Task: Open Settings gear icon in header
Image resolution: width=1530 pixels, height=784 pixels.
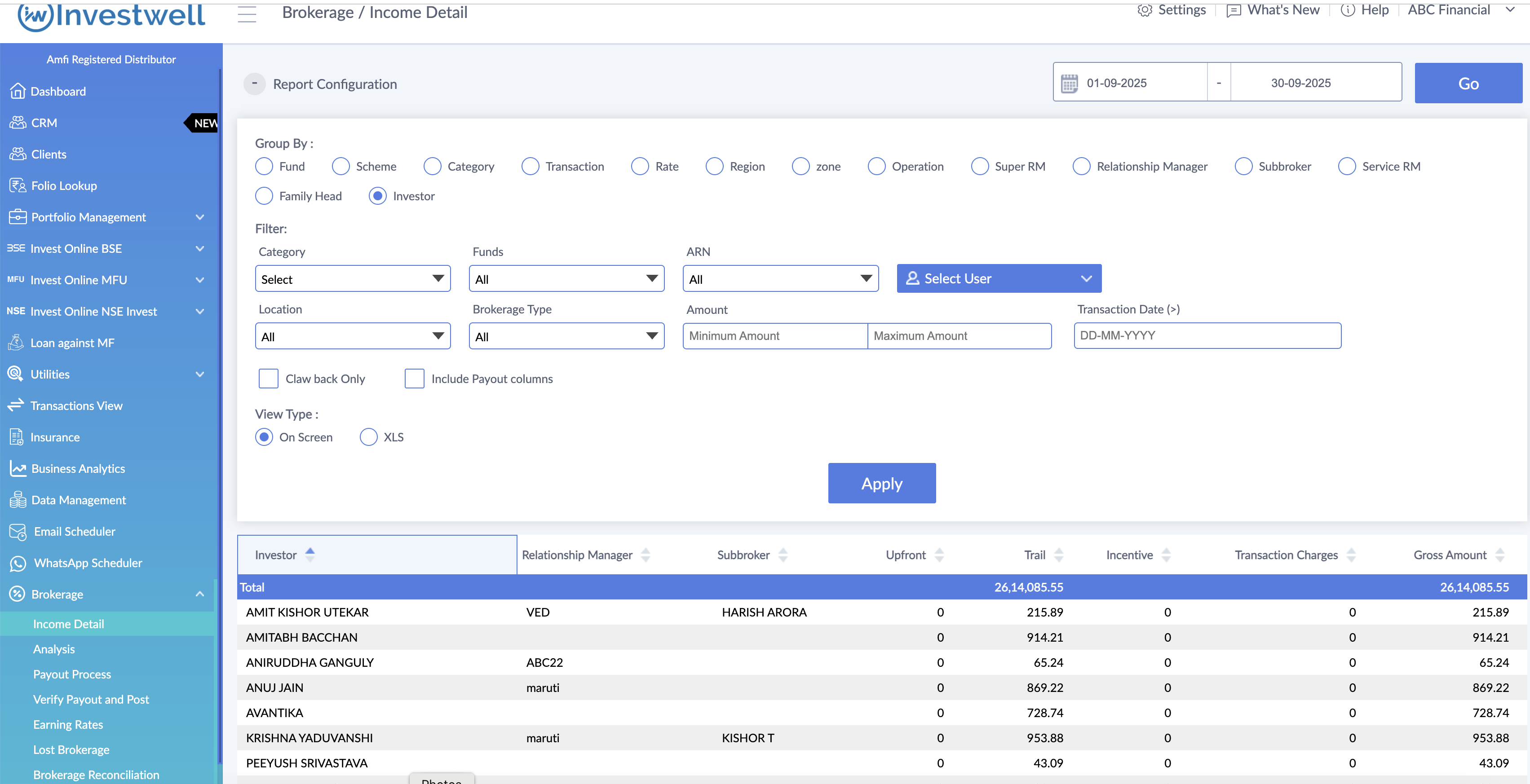Action: tap(1145, 10)
